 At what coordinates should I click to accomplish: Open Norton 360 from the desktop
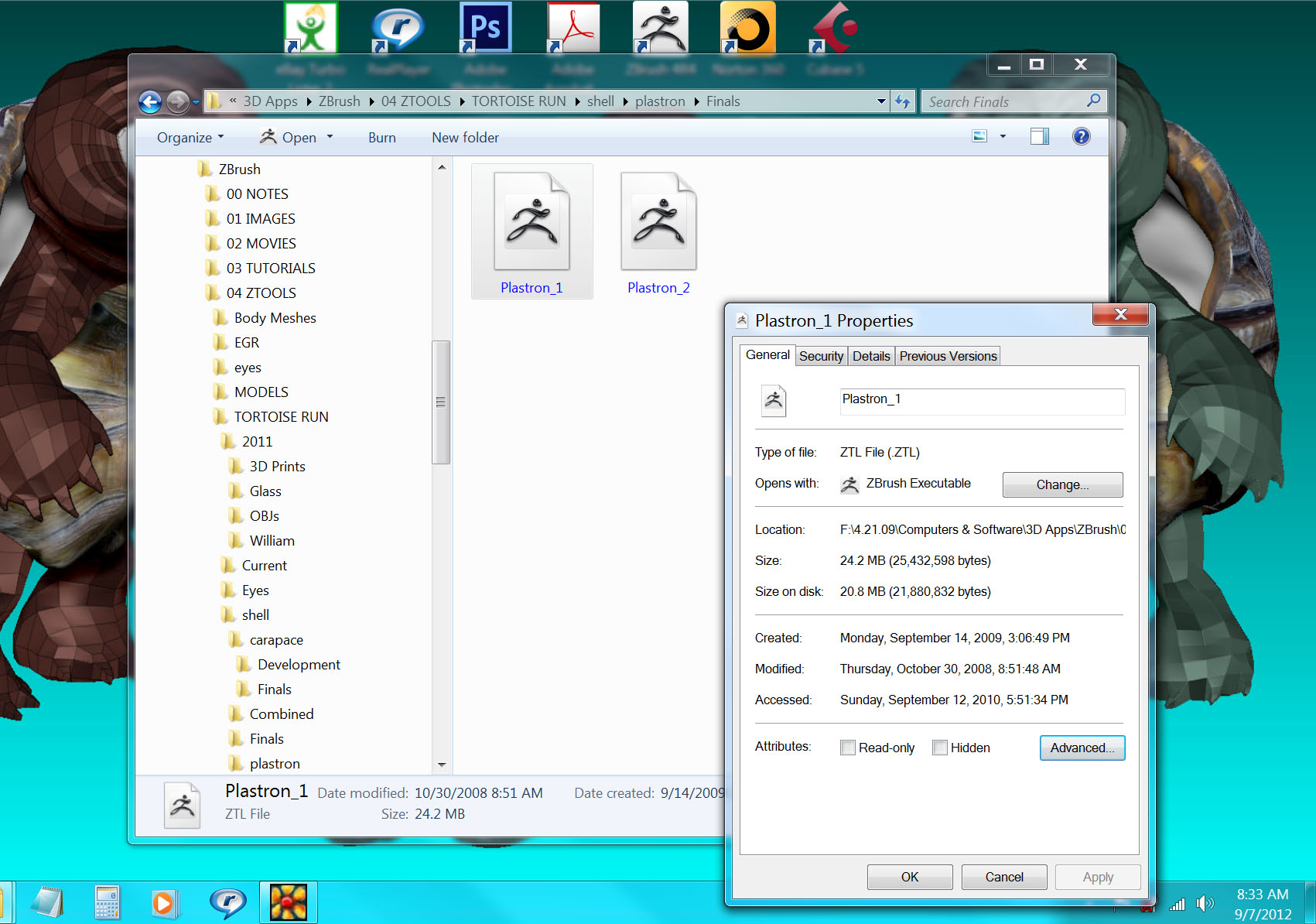tap(747, 27)
